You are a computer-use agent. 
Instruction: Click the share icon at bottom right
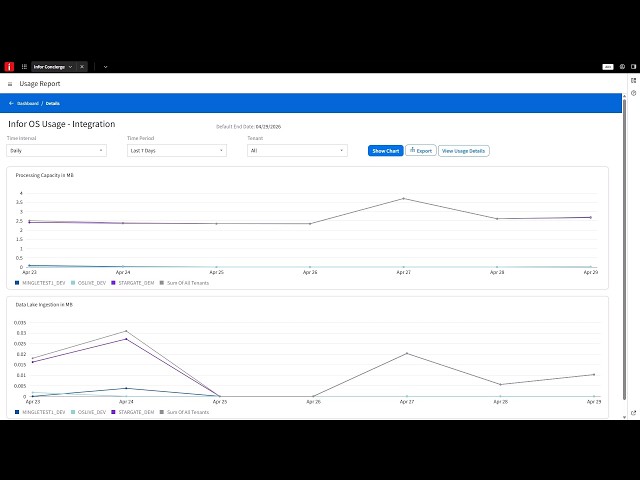pos(633,413)
